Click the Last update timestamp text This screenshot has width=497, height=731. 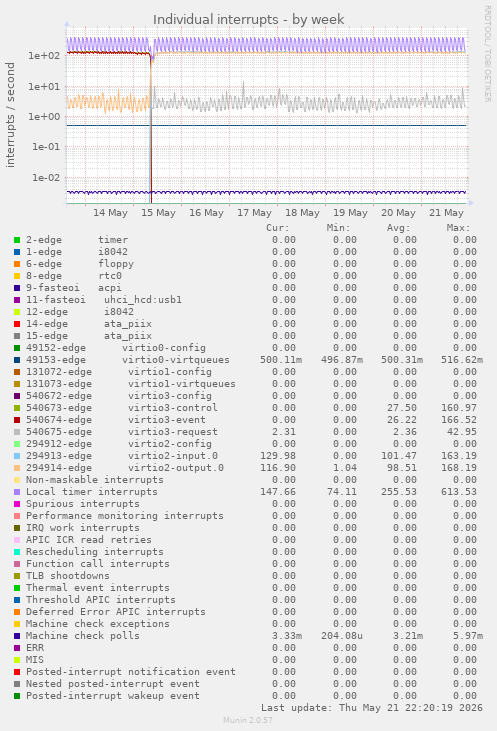(372, 708)
